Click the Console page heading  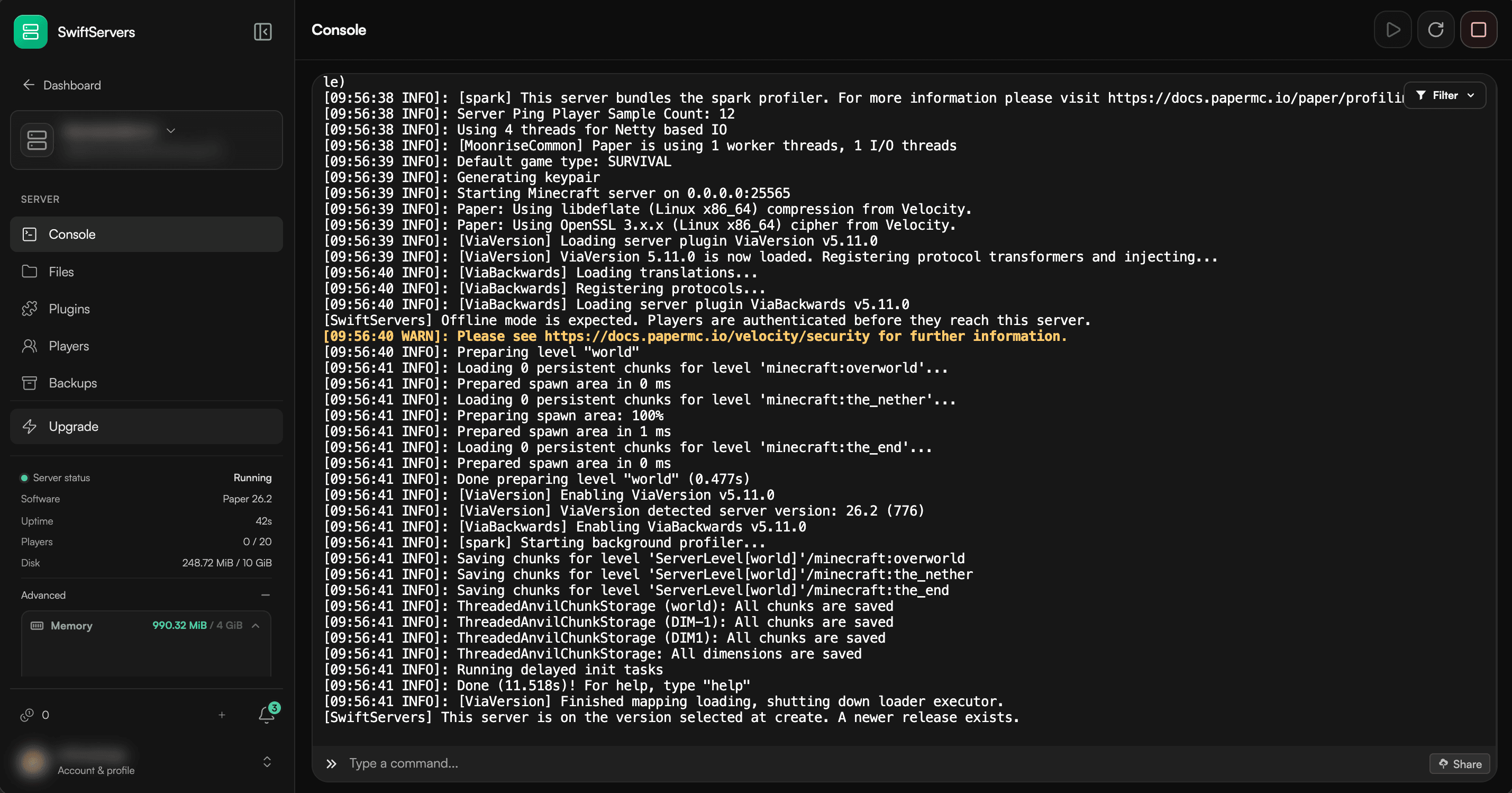[339, 30]
